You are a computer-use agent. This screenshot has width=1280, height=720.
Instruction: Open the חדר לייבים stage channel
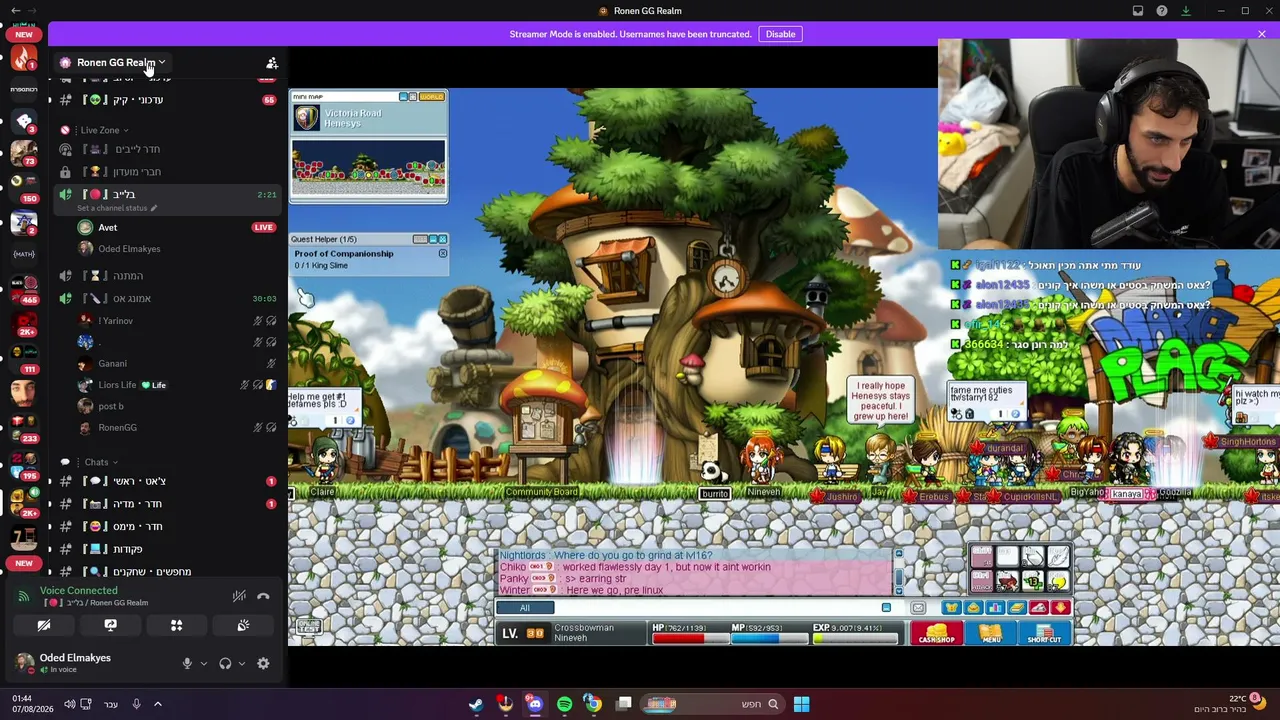(x=167, y=149)
